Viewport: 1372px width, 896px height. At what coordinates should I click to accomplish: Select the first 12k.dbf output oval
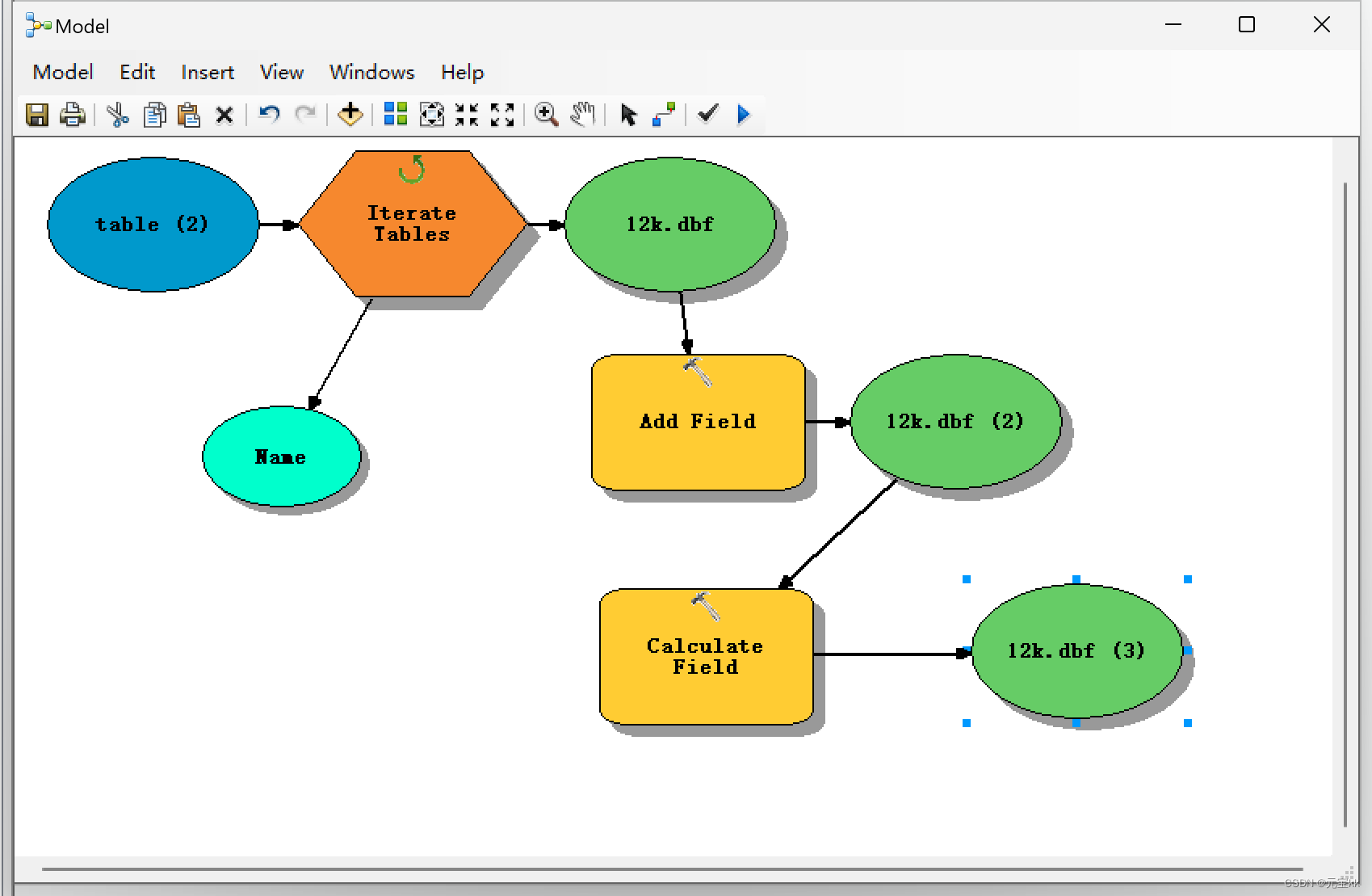coord(670,224)
